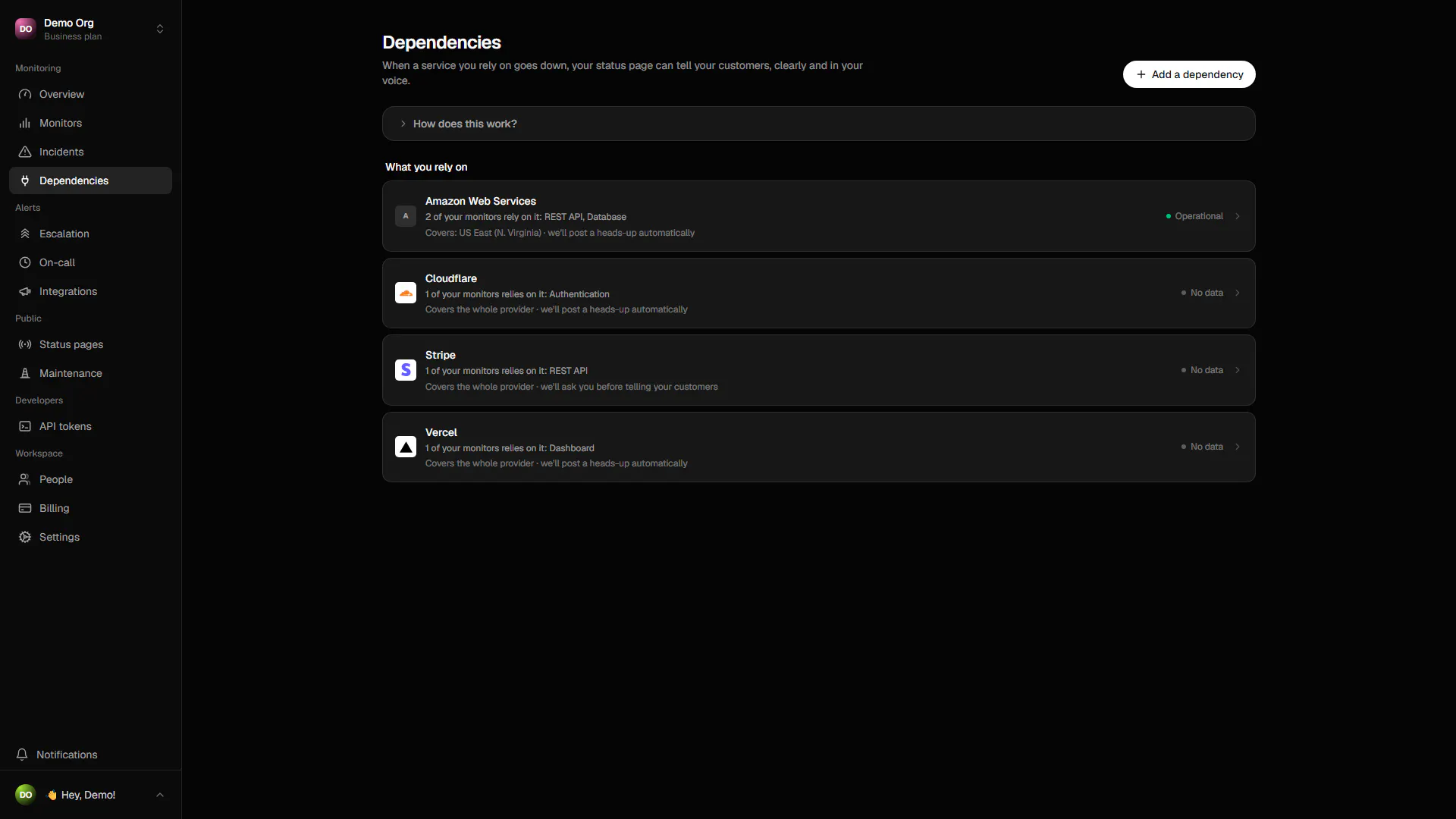Open the Escalation page
The width and height of the screenshot is (1456, 819).
pyautogui.click(x=91, y=234)
